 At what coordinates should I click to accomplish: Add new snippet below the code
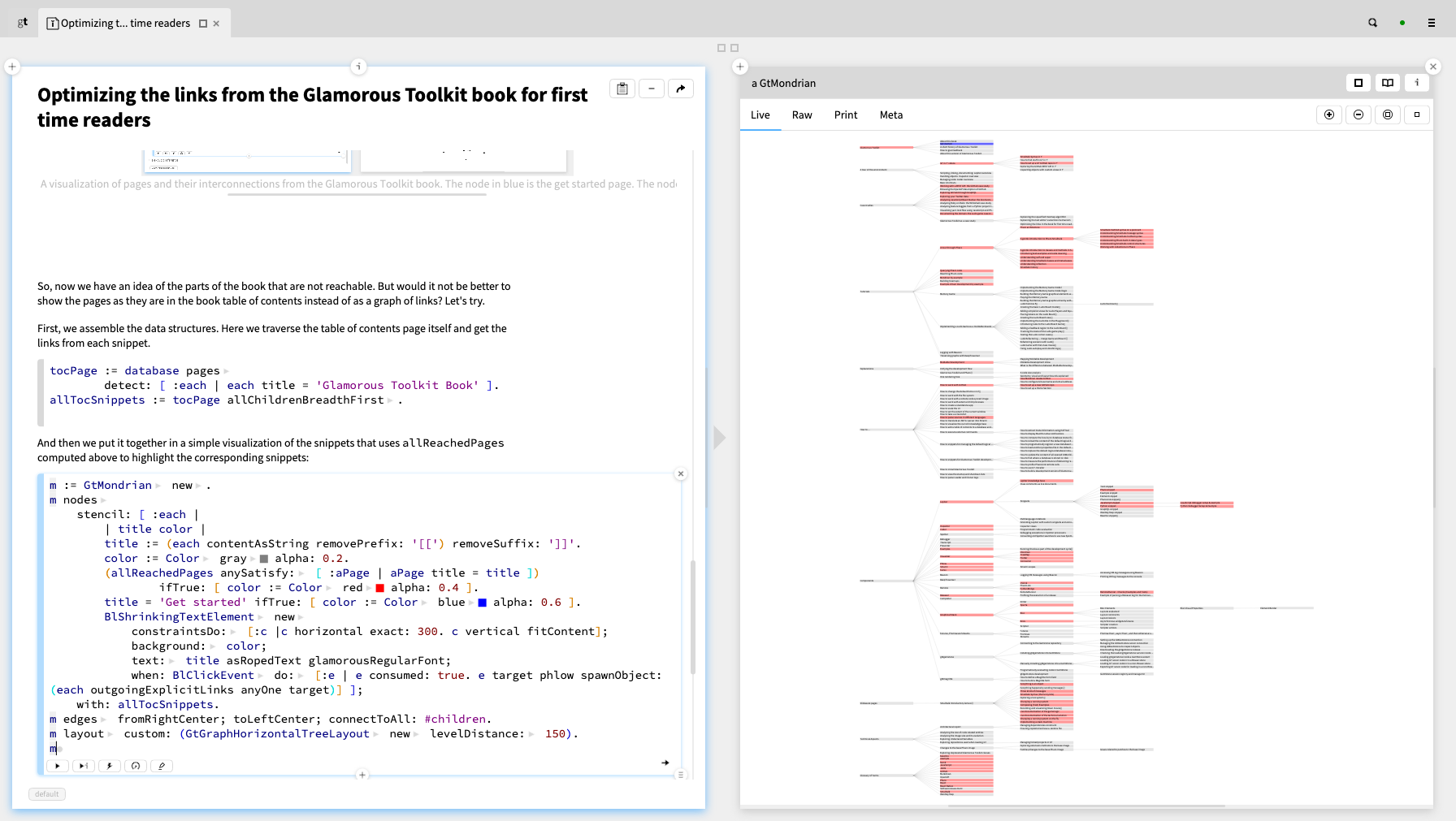(362, 775)
